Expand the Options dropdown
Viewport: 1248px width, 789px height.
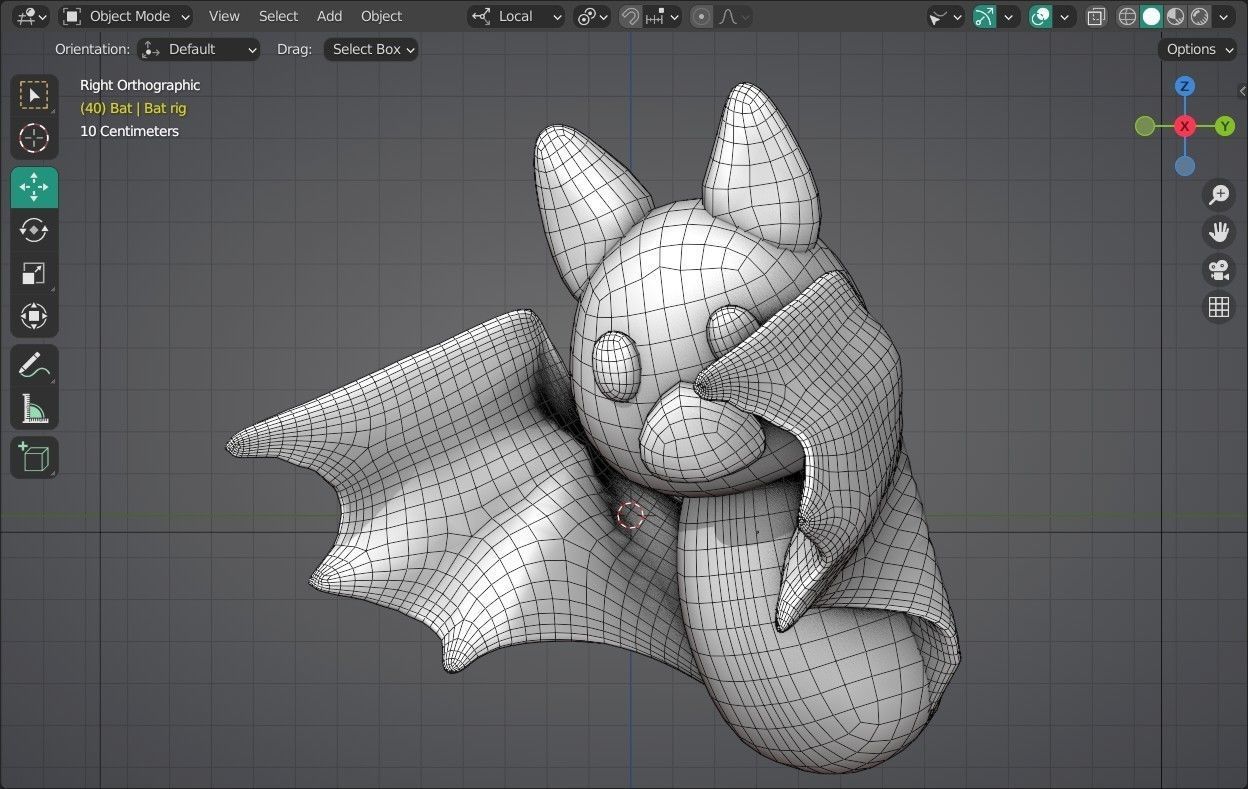[x=1198, y=49]
